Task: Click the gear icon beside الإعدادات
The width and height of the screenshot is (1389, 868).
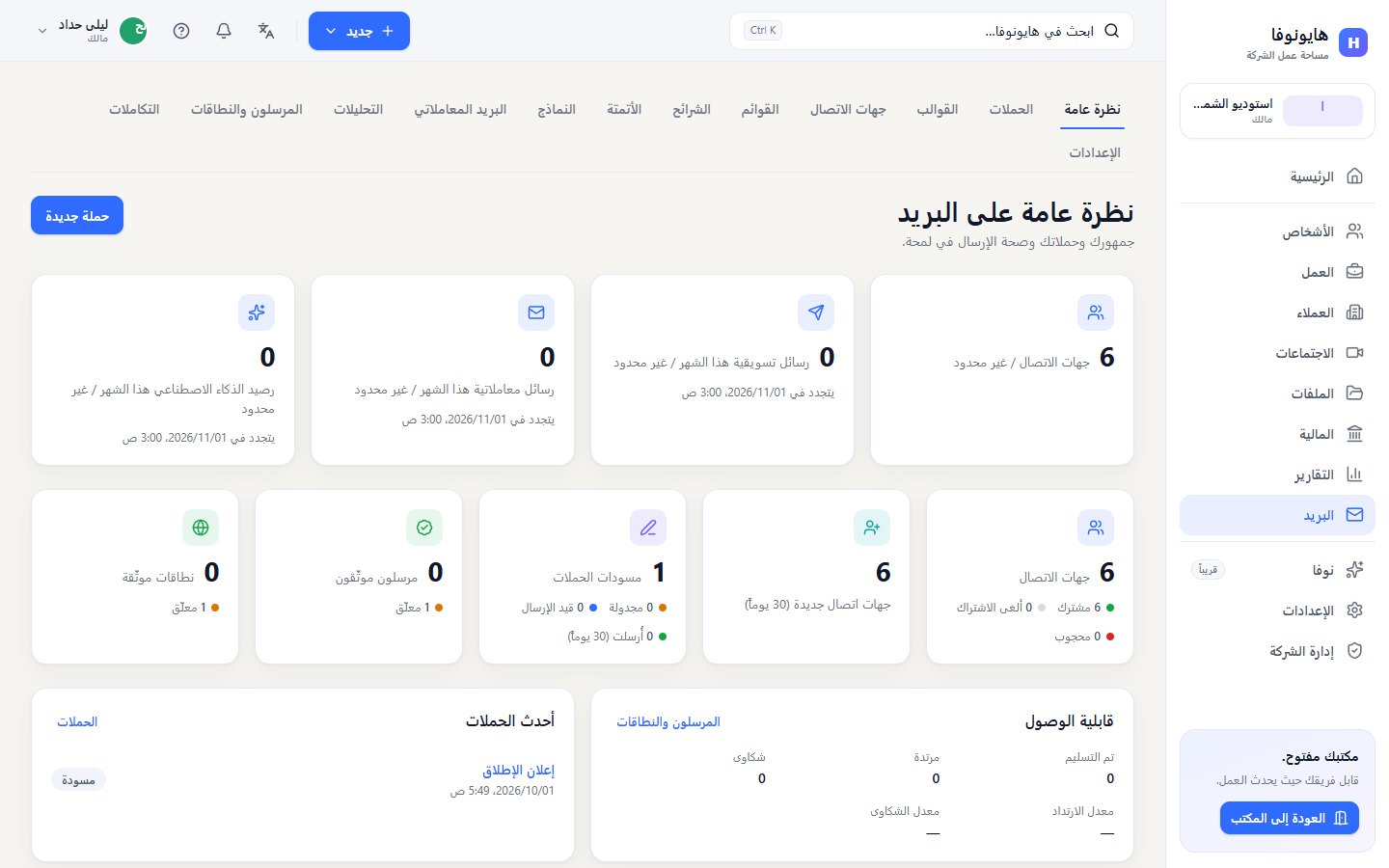Action: 1354,610
